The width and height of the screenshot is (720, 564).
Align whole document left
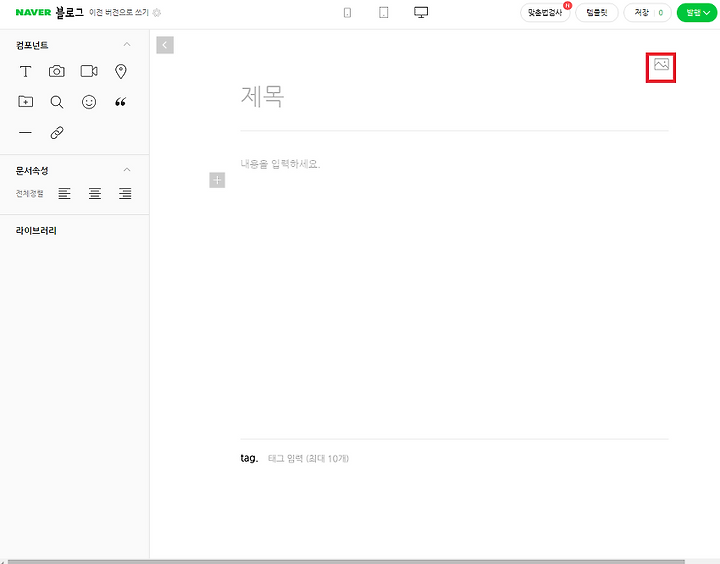pos(64,193)
